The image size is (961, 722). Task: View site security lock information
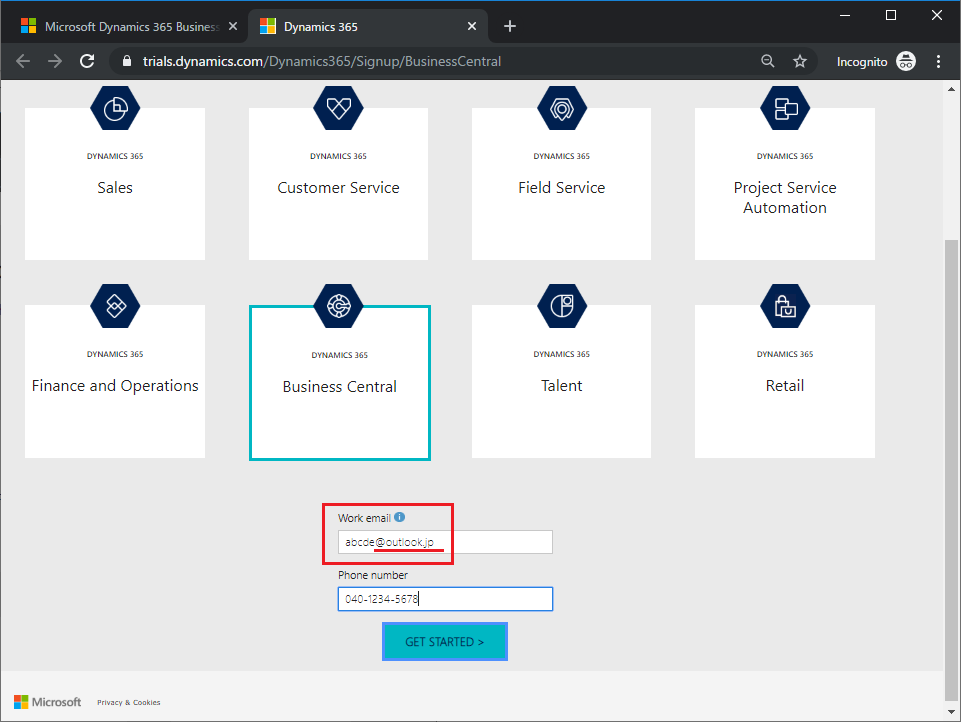tap(127, 61)
